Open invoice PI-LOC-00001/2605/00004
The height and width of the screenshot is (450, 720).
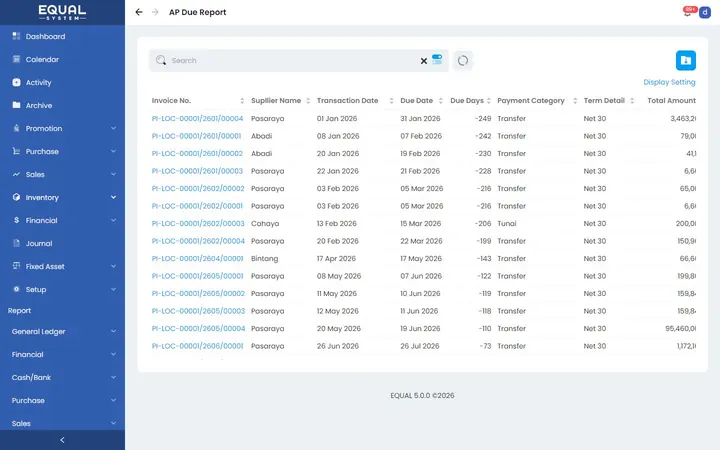[x=198, y=328]
